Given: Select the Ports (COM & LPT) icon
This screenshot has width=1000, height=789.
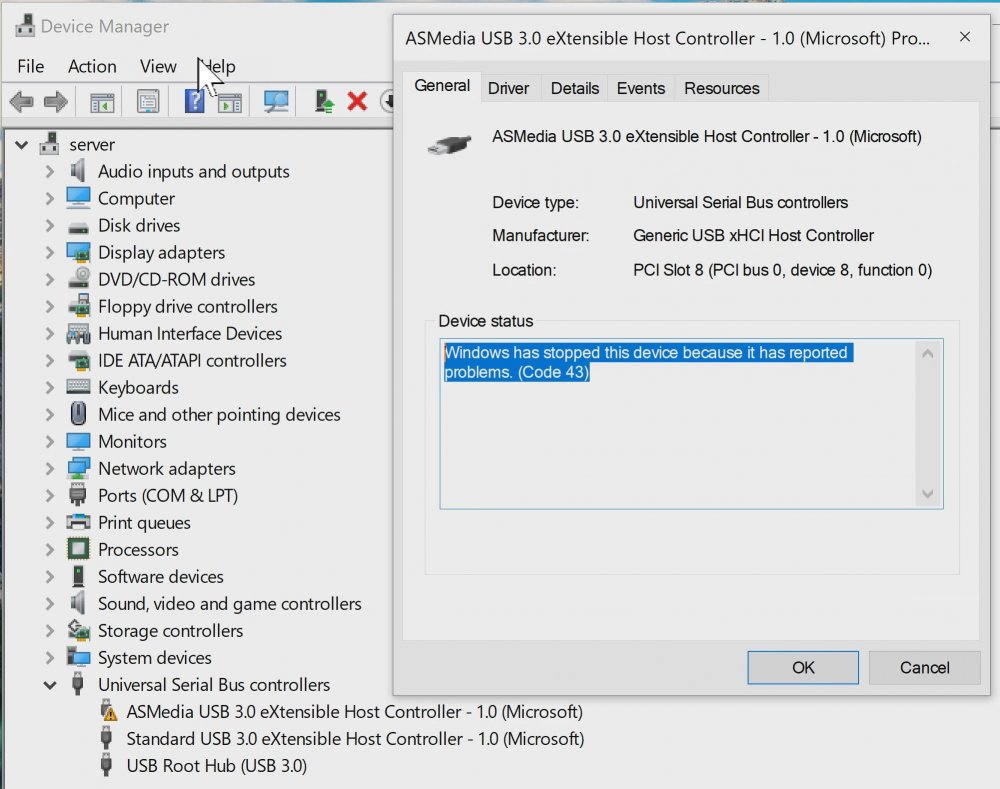Looking at the screenshot, I should pyautogui.click(x=78, y=494).
